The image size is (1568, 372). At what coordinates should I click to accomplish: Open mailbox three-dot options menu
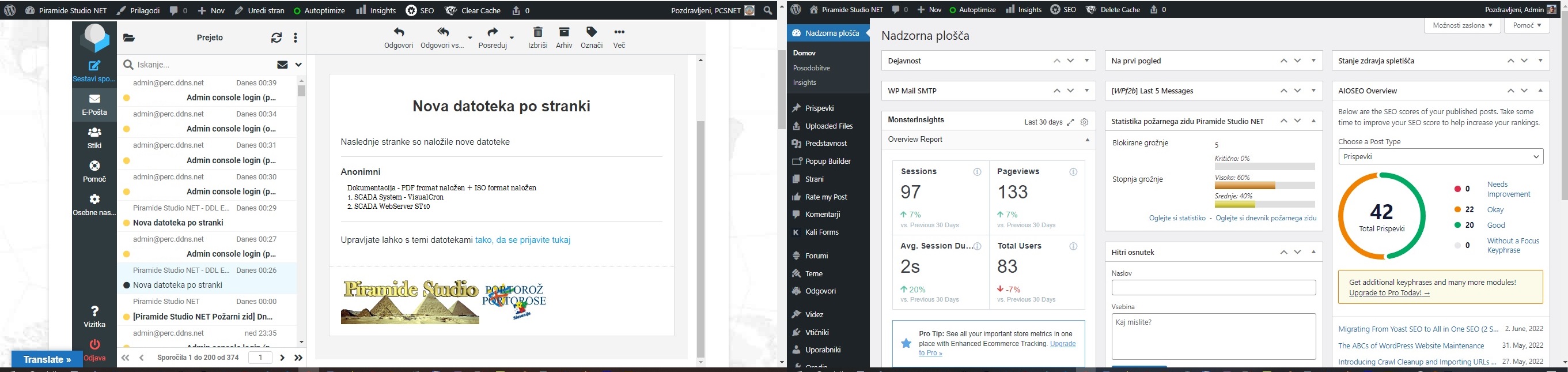tap(296, 38)
